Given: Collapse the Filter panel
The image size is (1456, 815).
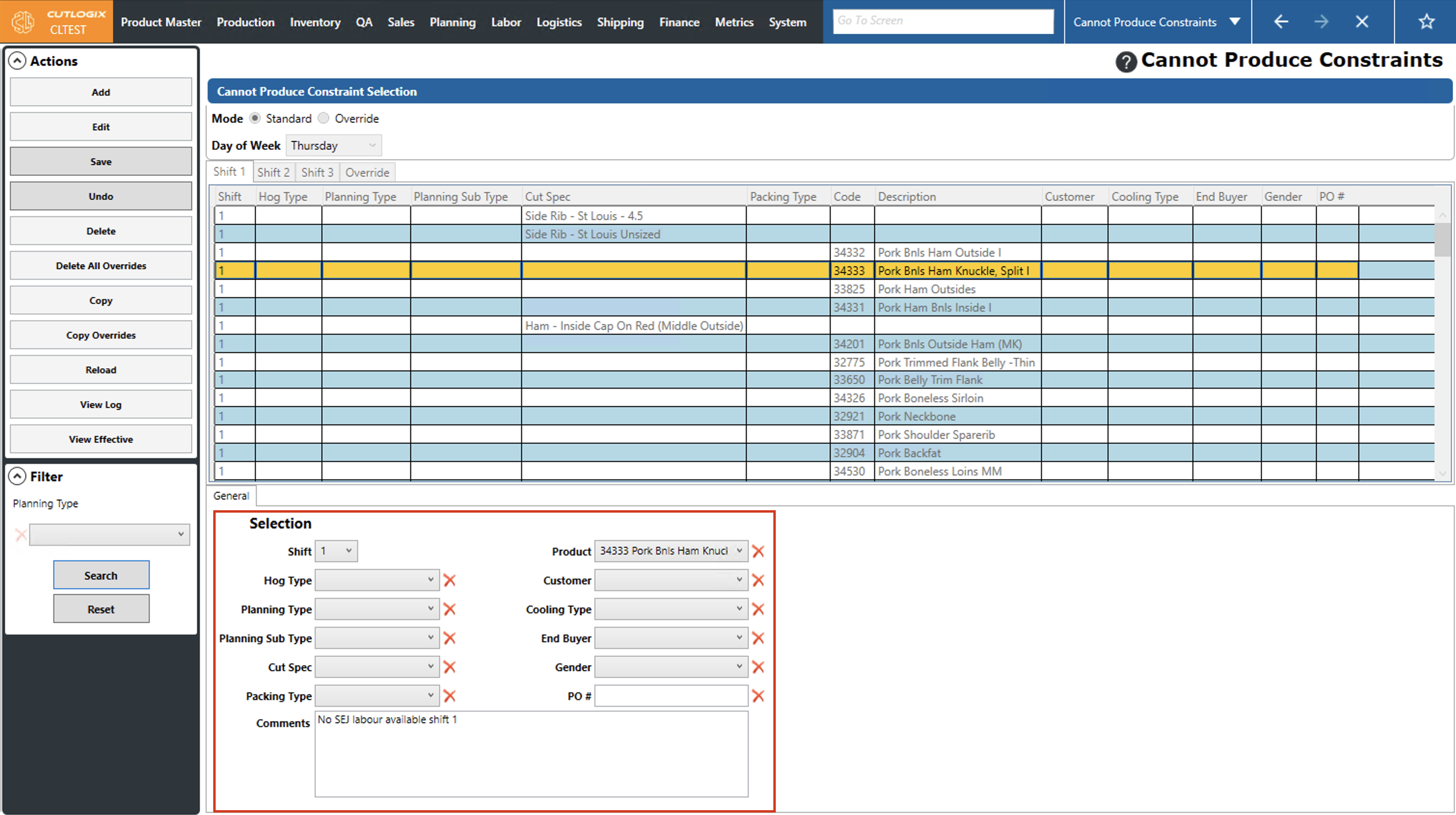Looking at the screenshot, I should coord(17,476).
